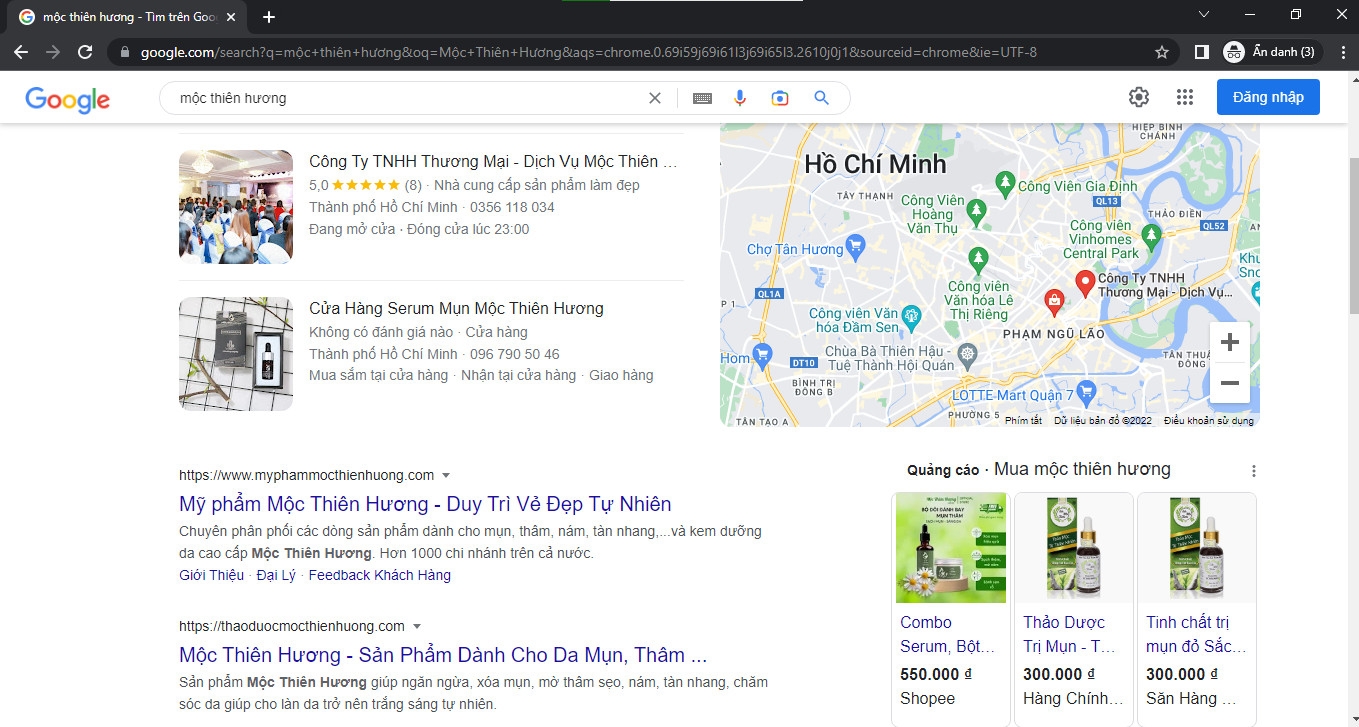Open the Serum Mụn store product photo
The image size is (1359, 727).
point(236,354)
